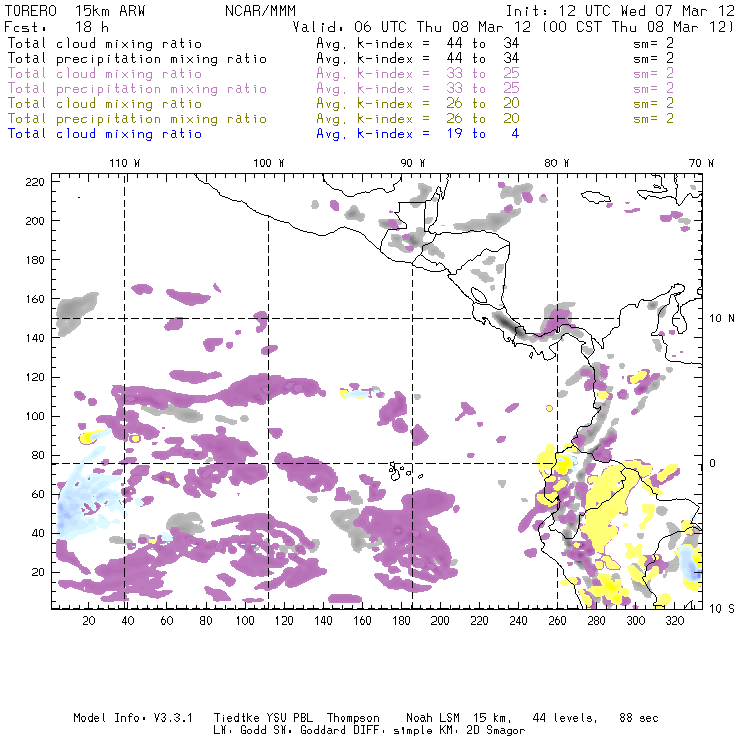Click the "Valid: 06 UTC Thu 08 Mar 12" text
This screenshot has width=740, height=740.
(412, 27)
